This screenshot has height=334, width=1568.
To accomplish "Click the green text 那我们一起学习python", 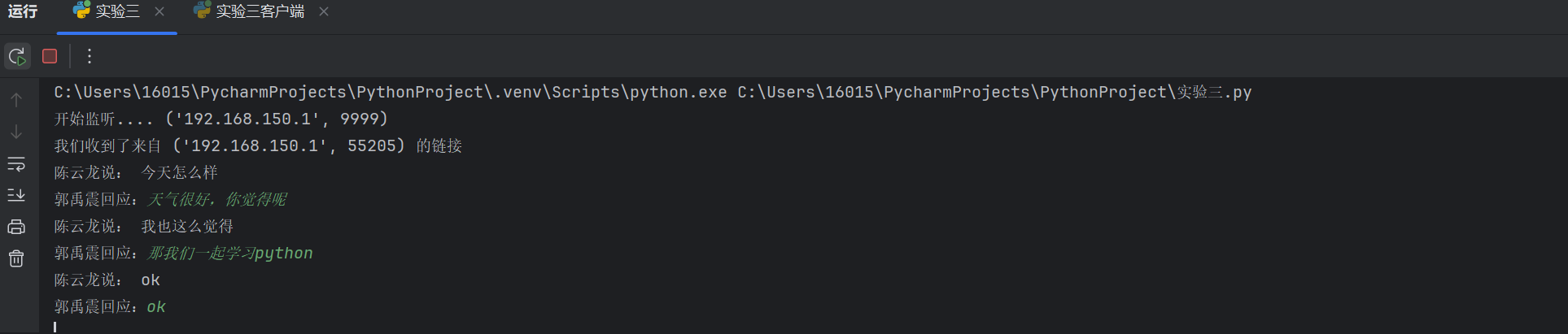I will tap(230, 254).
